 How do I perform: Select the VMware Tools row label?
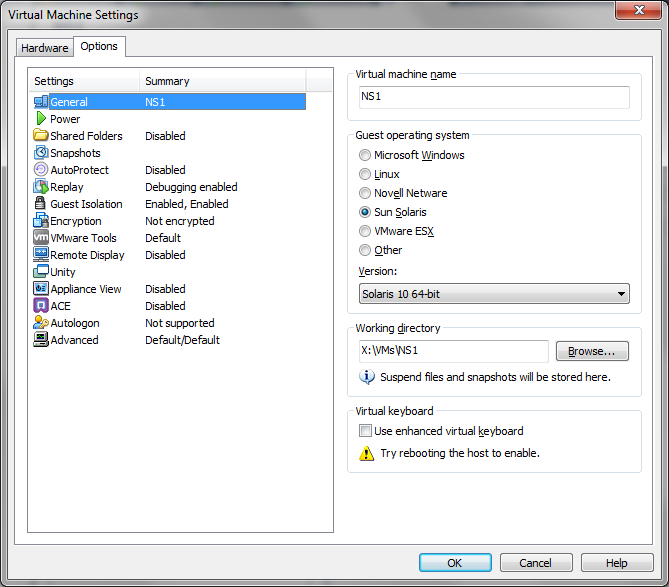point(84,238)
